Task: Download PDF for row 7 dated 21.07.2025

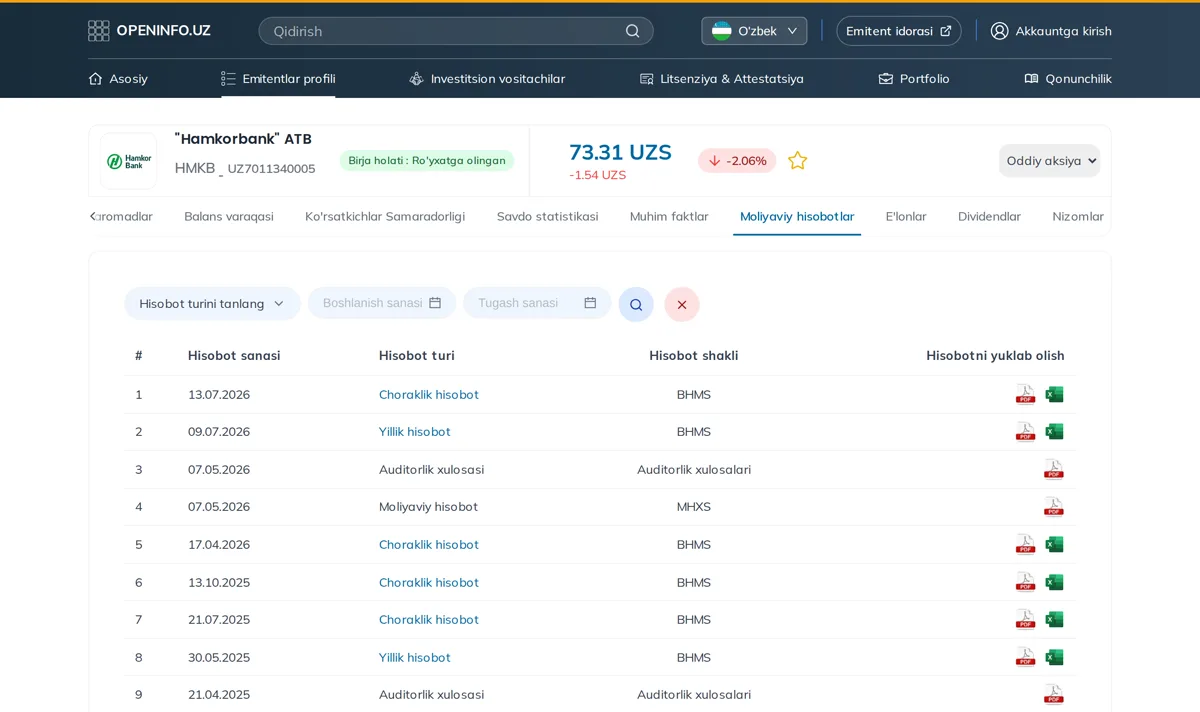Action: coord(1025,619)
